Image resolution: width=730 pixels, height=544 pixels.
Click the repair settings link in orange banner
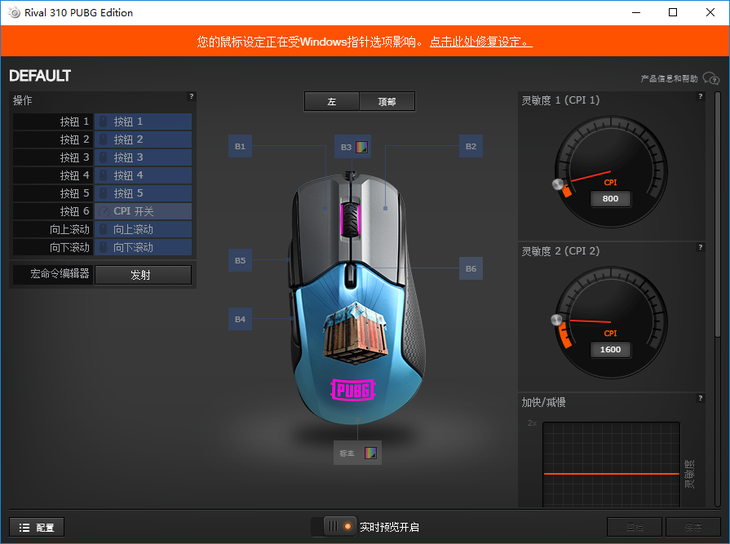[x=480, y=42]
